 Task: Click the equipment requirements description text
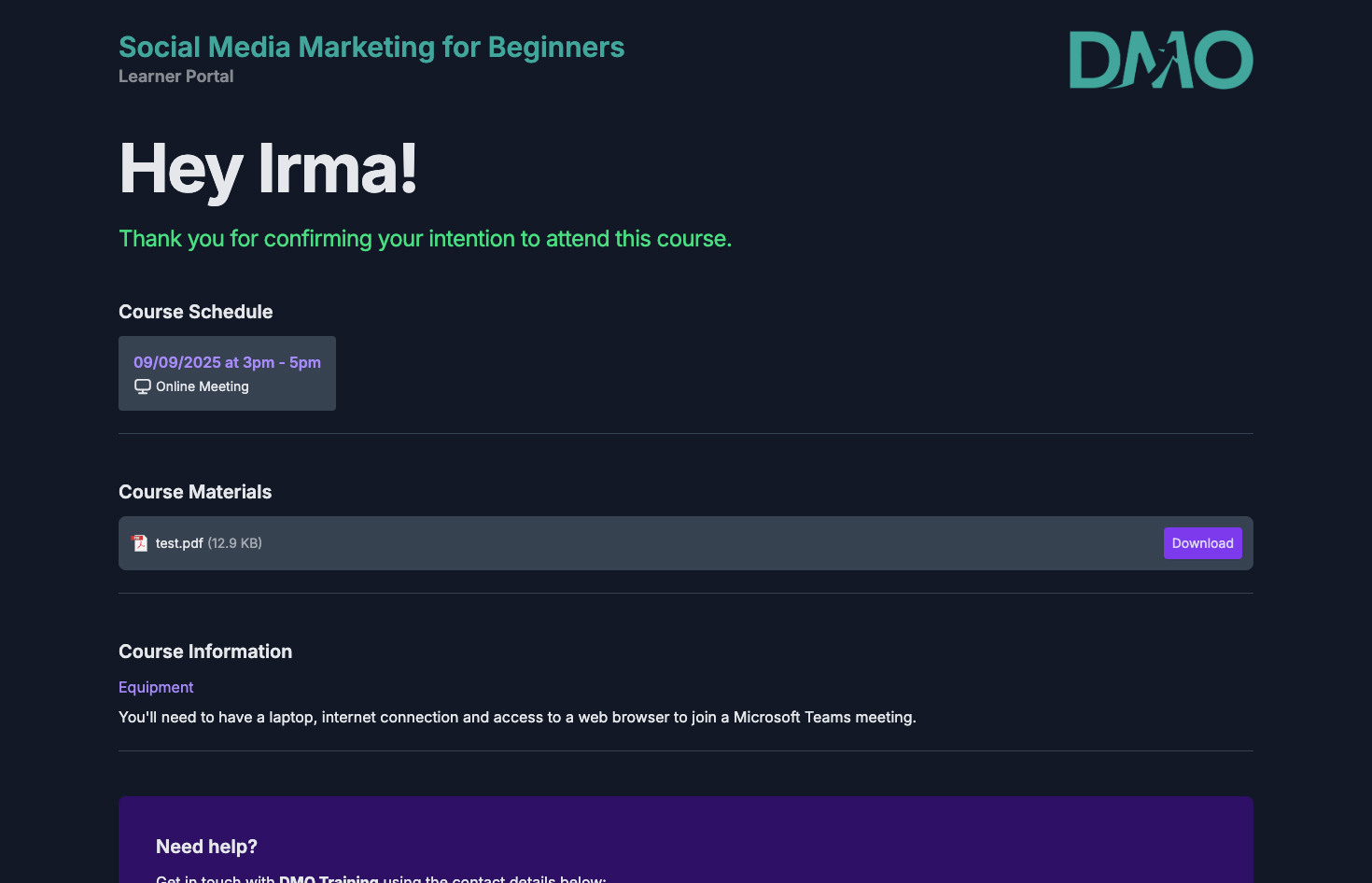[517, 717]
